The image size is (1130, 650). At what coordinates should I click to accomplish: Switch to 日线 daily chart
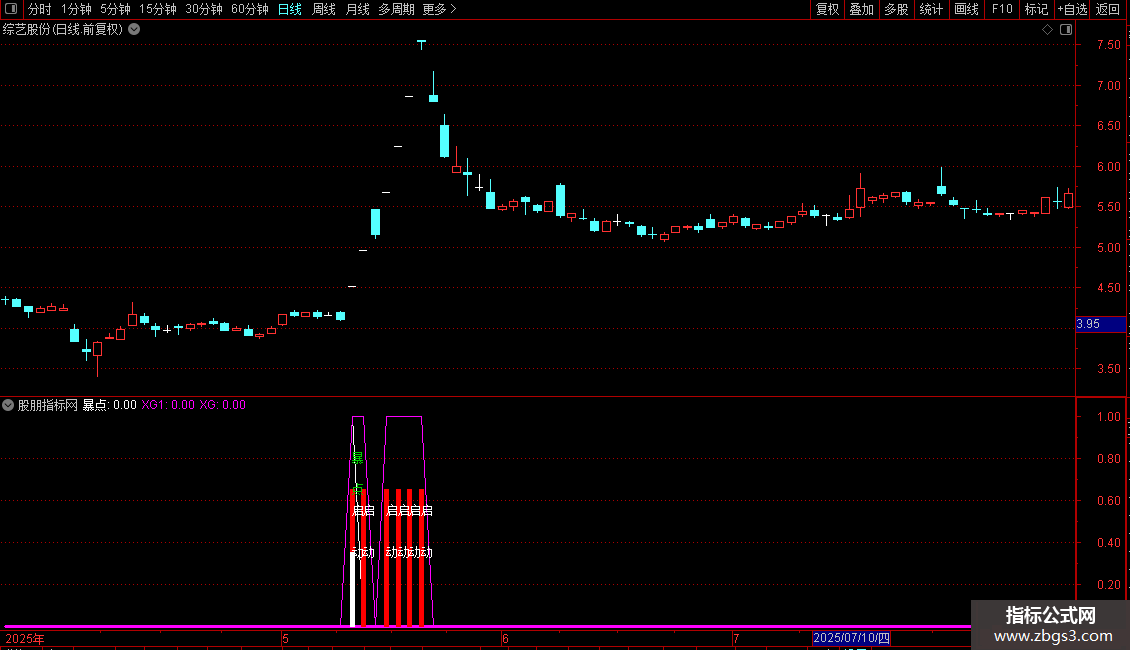coord(290,9)
